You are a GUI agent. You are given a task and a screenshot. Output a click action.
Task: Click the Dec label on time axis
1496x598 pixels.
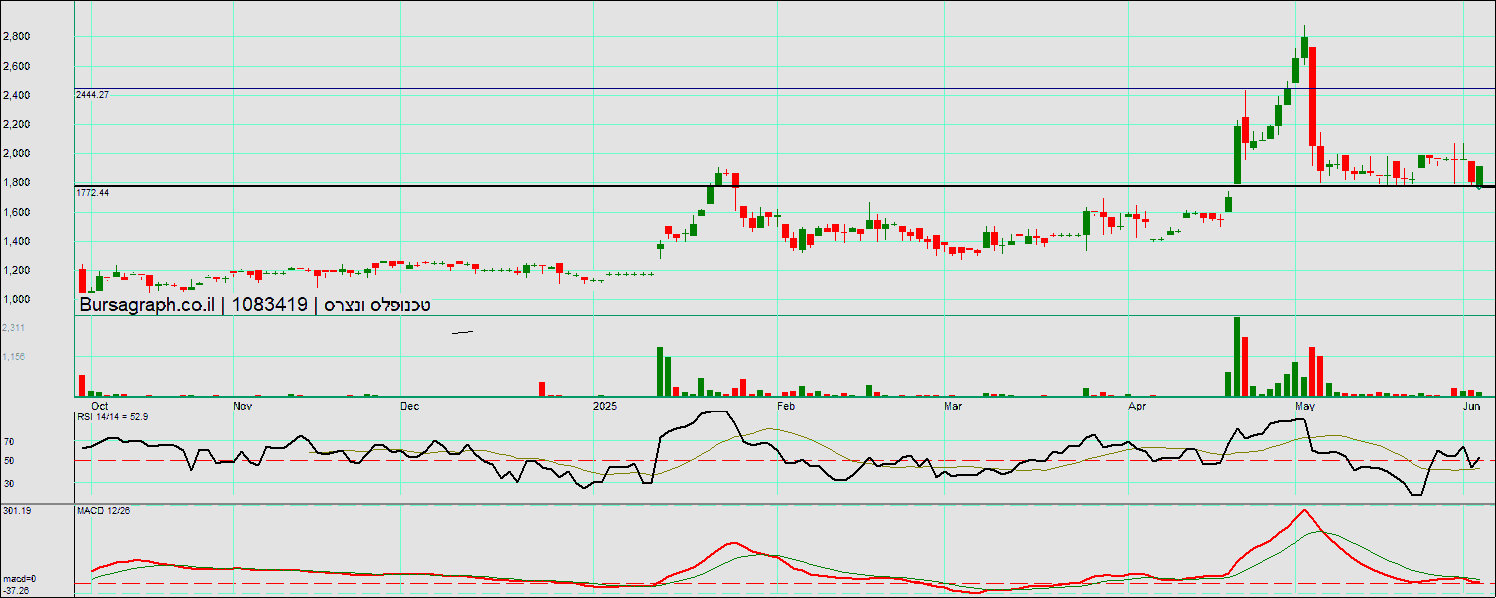click(408, 407)
